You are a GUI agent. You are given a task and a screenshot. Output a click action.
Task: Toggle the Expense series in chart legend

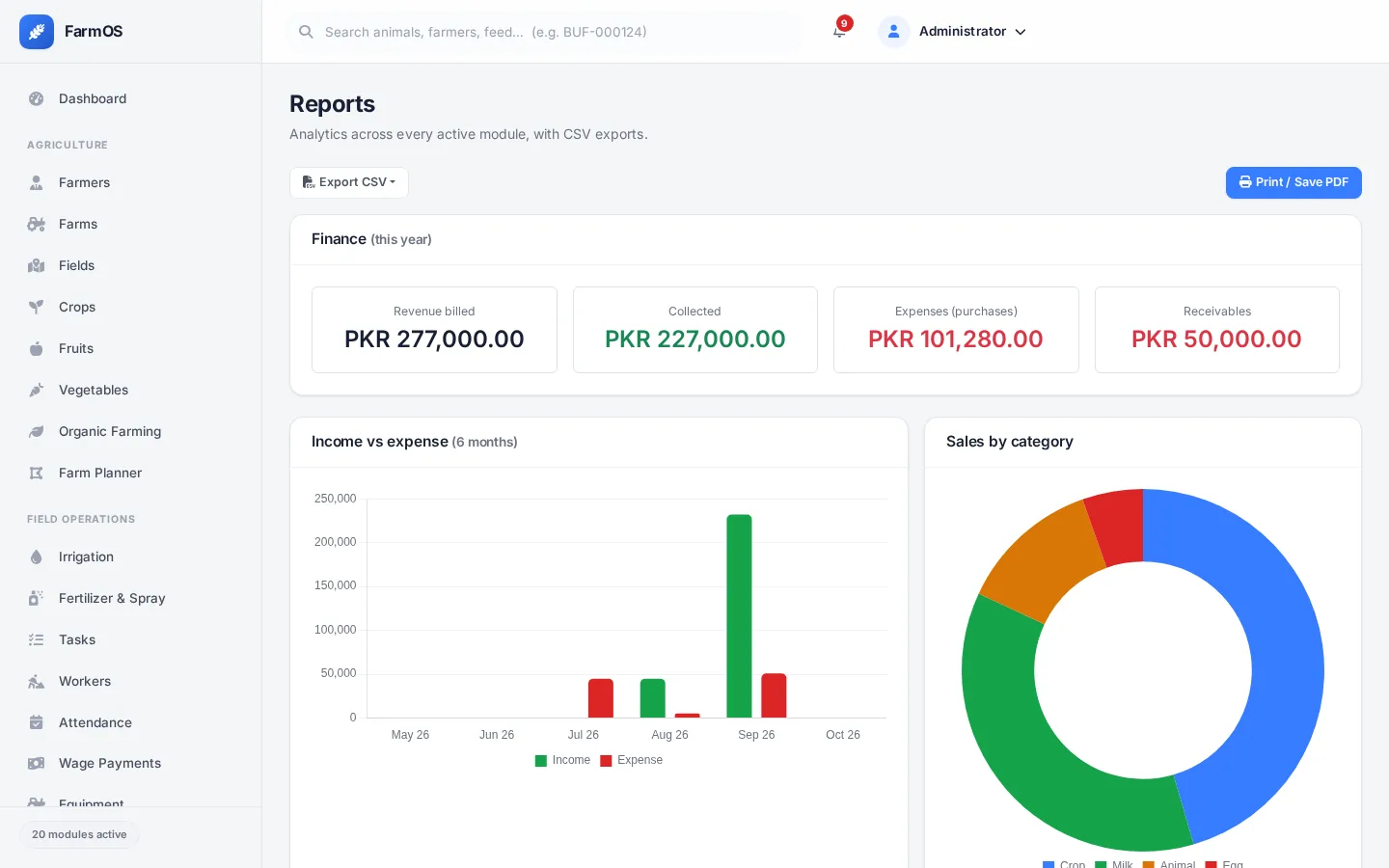632,760
